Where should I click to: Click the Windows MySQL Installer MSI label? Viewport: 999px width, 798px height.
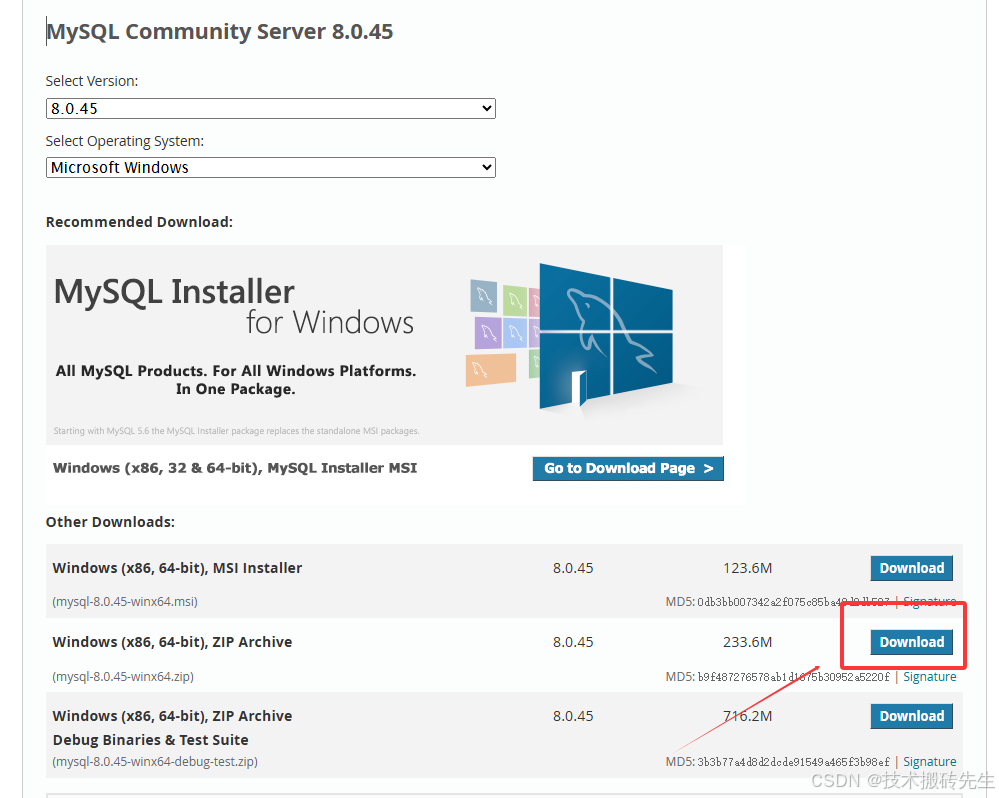tap(235, 468)
